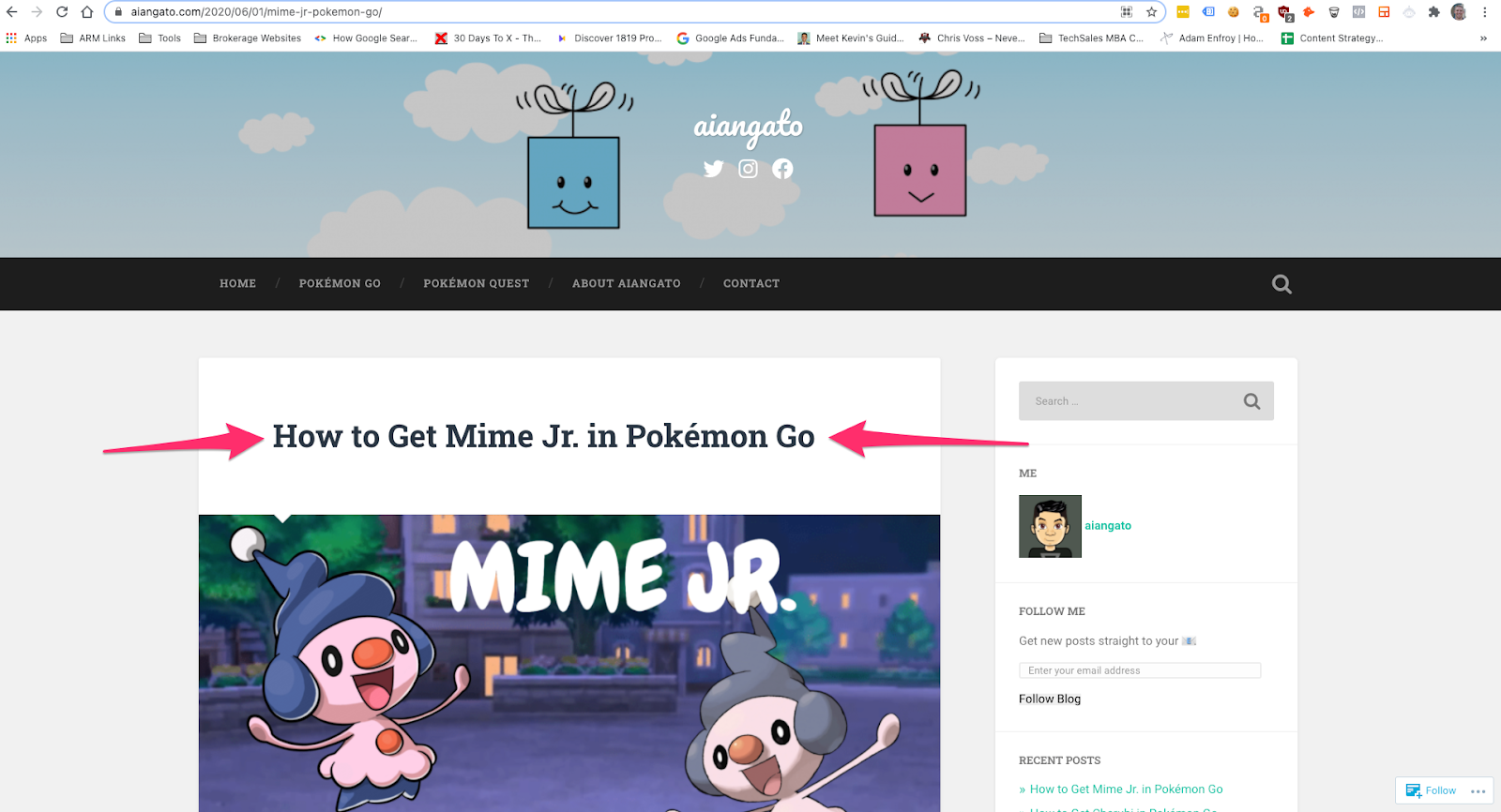Image resolution: width=1501 pixels, height=812 pixels.
Task: Open the aiangato avatar image
Action: click(1050, 526)
